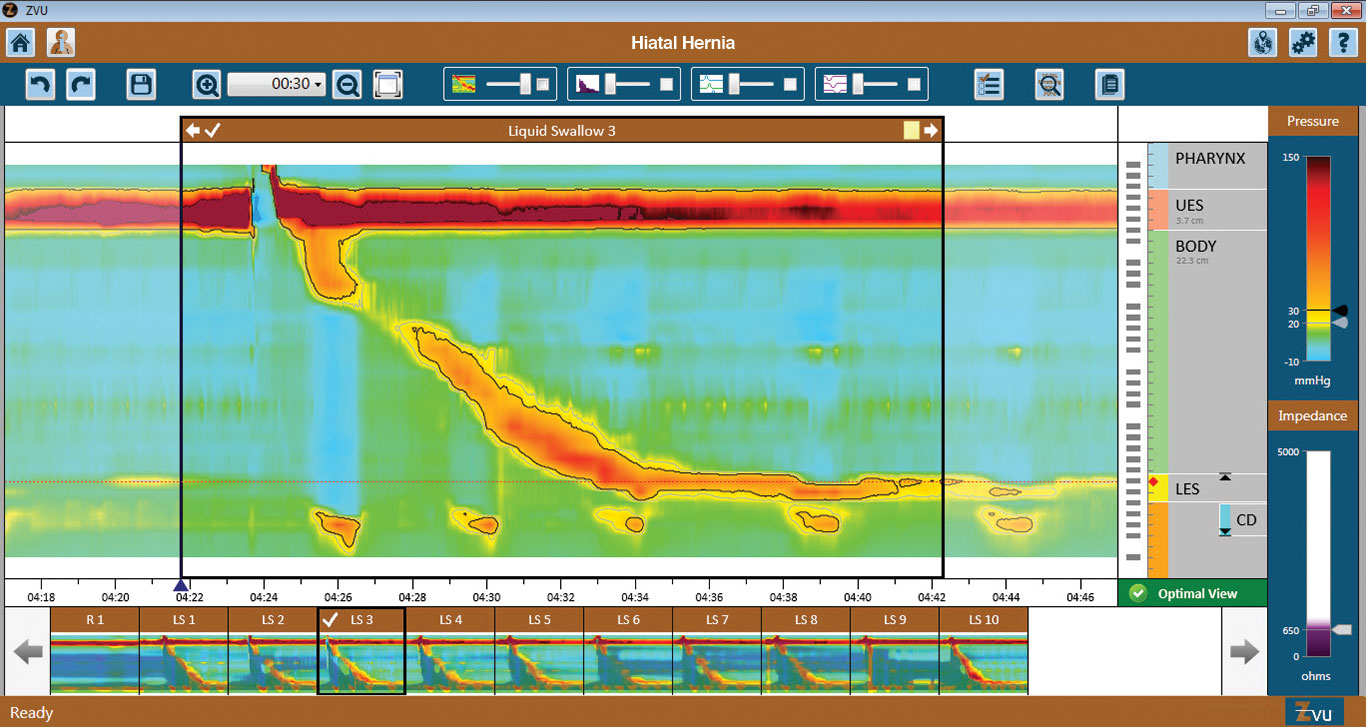1366x727 pixels.
Task: Click the gray 20 mmHg pressure threshold marker
Action: coord(1340,323)
